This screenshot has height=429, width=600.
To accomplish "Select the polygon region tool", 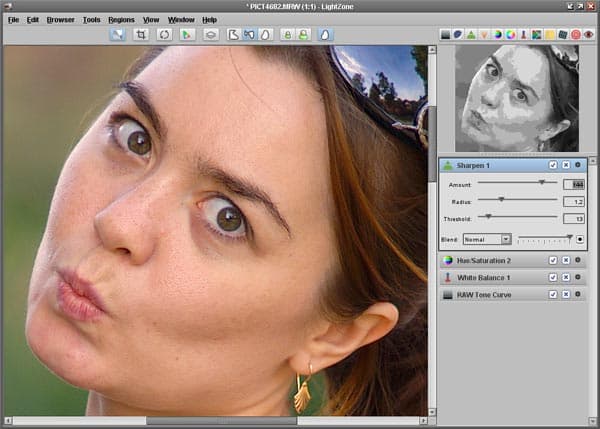I will pos(233,34).
